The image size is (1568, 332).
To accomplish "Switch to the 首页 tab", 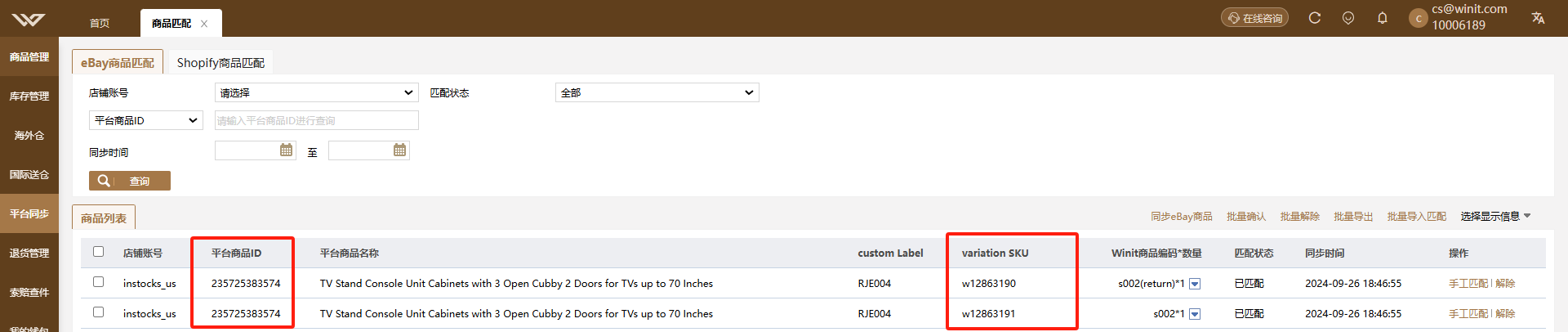I will click(x=100, y=24).
